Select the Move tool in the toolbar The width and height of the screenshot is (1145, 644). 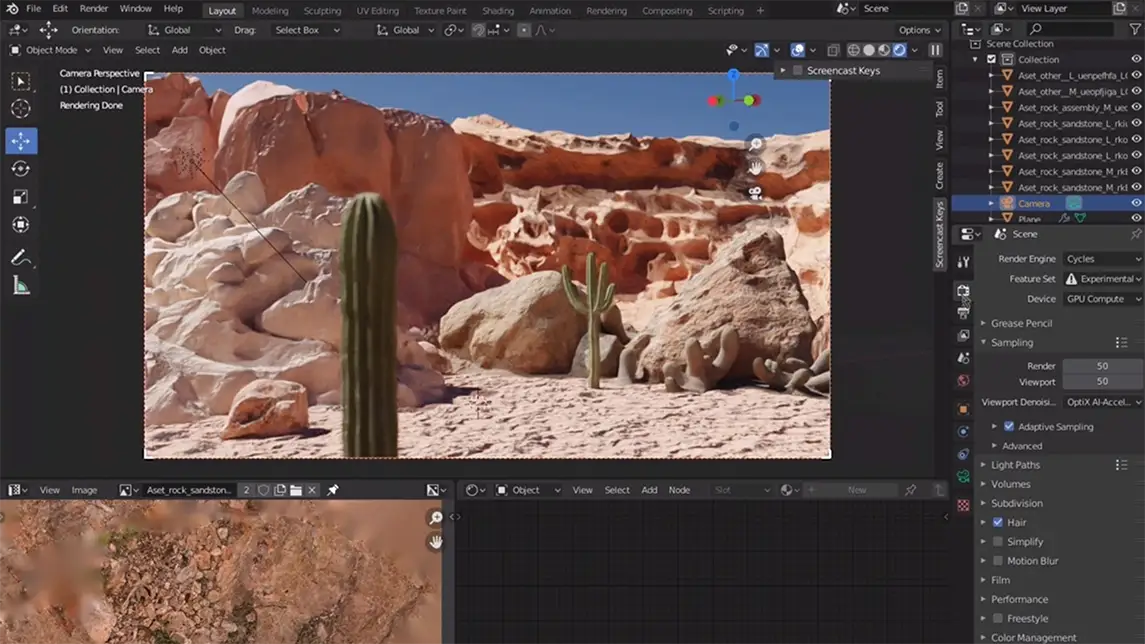click(x=21, y=141)
